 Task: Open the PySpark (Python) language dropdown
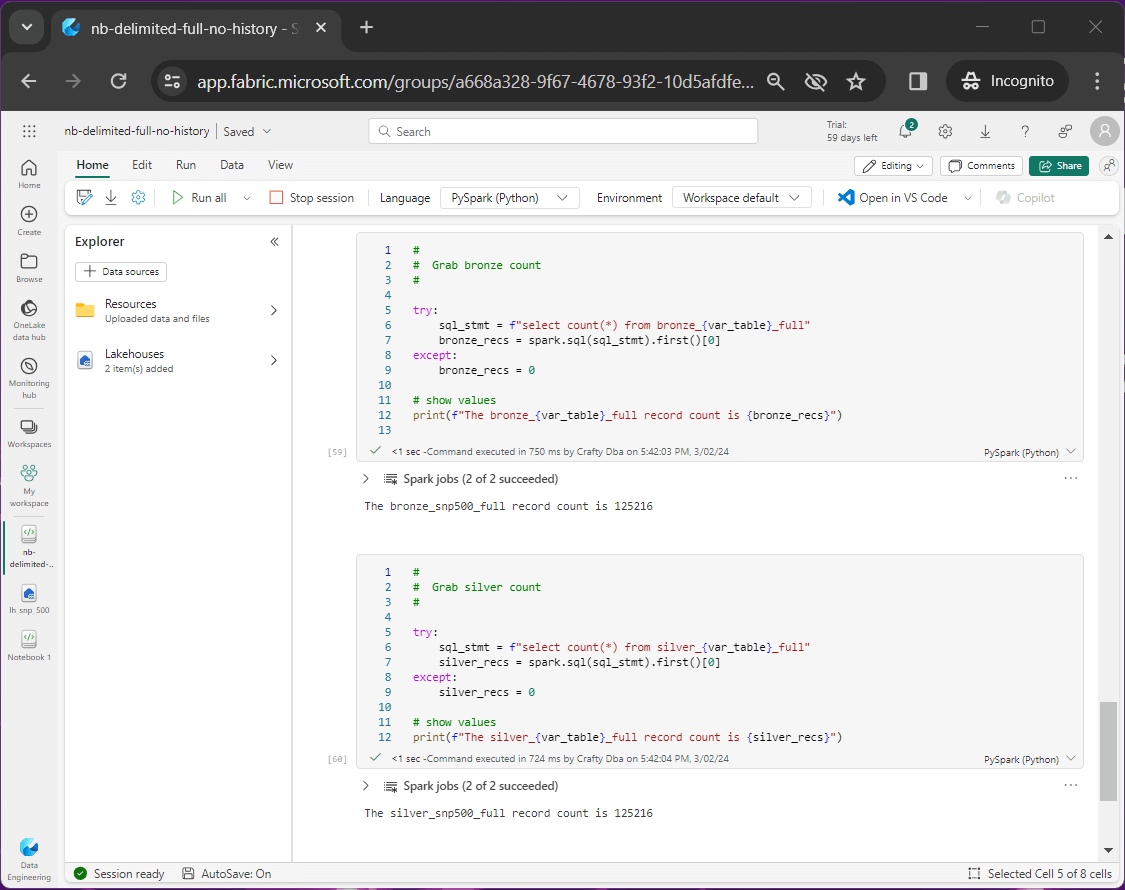tap(509, 198)
